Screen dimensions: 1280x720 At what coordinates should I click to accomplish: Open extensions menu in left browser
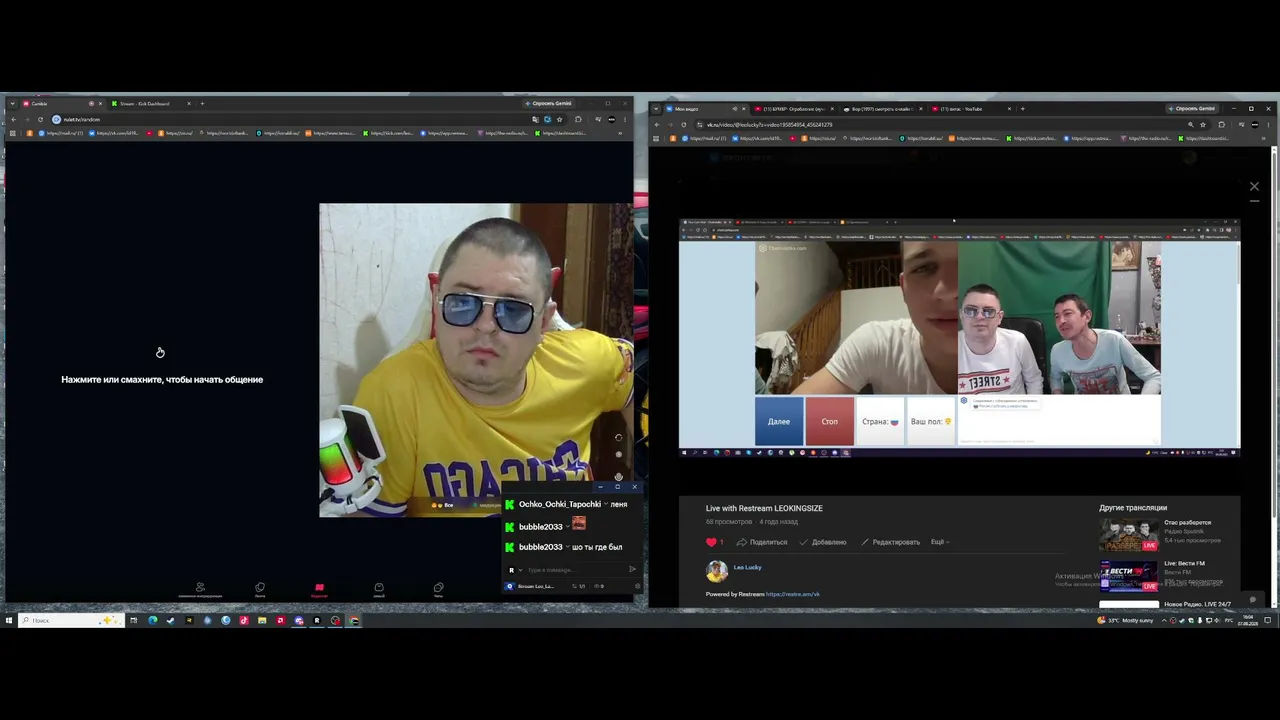coord(578,119)
